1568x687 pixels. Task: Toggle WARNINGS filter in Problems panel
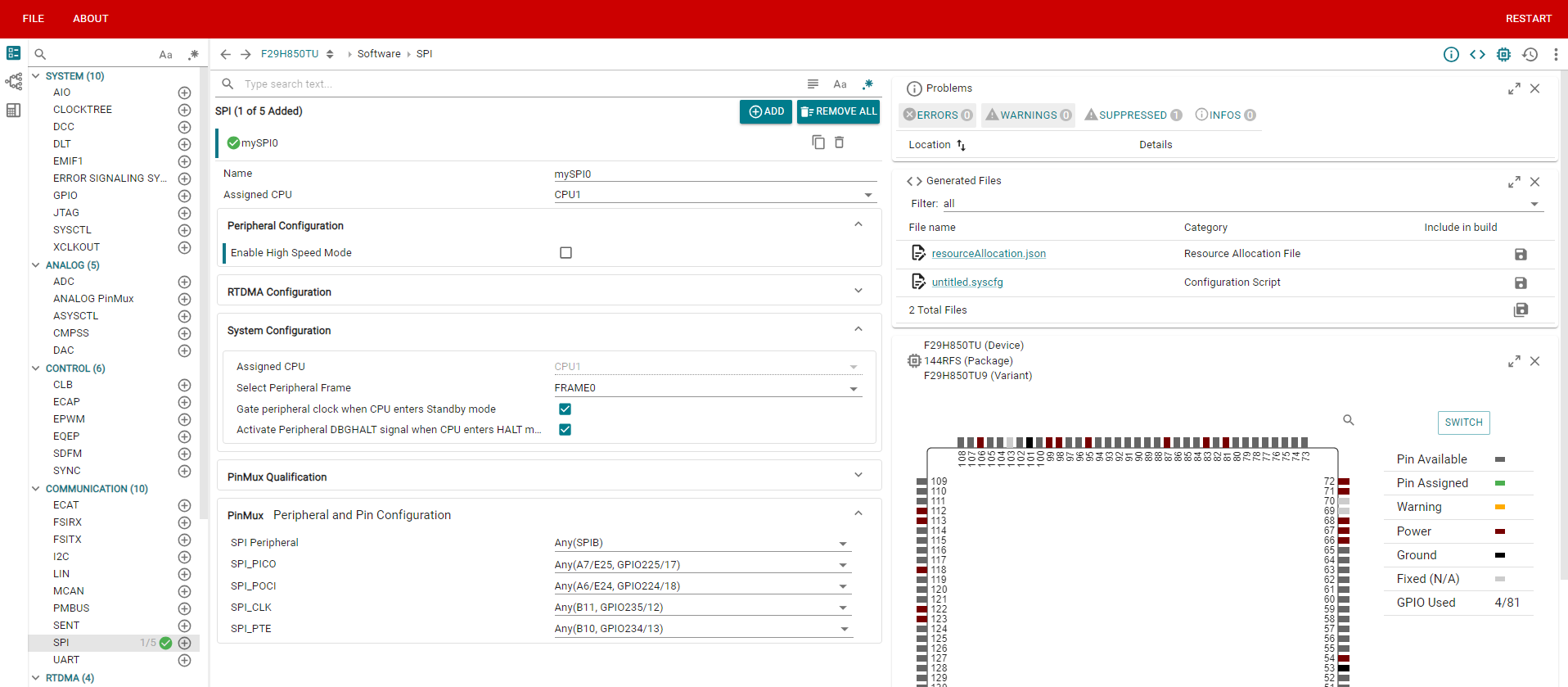pos(1028,115)
